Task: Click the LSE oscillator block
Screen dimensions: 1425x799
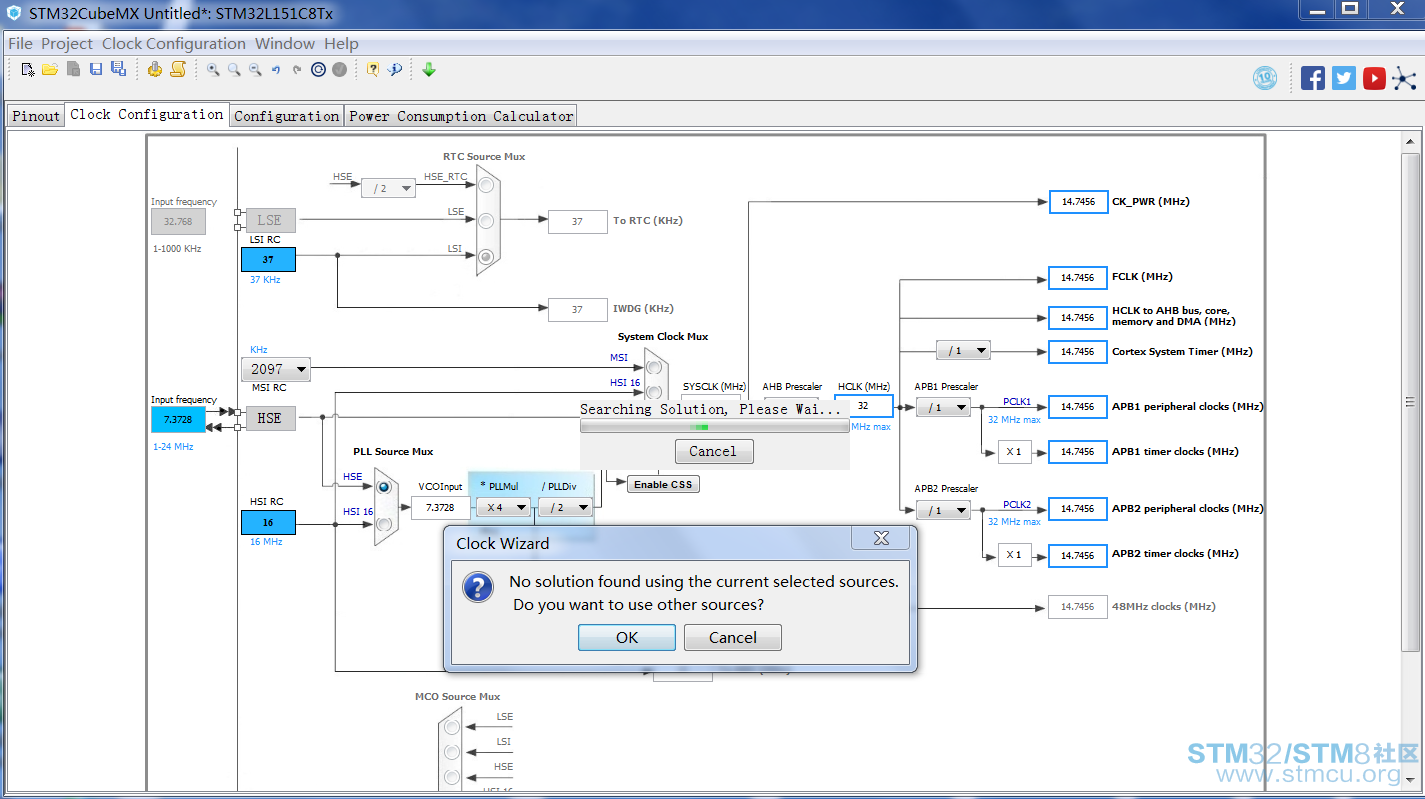Action: tap(269, 220)
